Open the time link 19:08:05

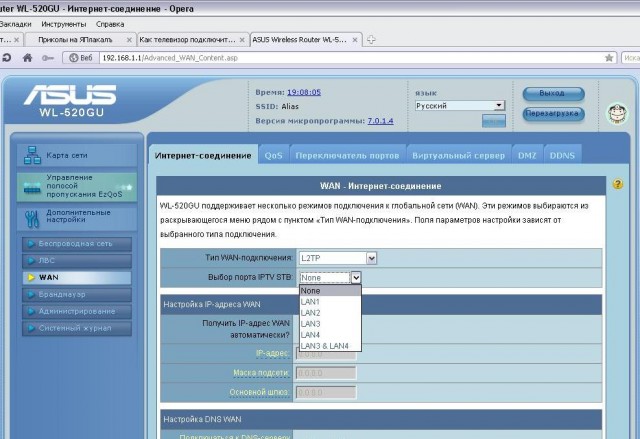point(304,92)
